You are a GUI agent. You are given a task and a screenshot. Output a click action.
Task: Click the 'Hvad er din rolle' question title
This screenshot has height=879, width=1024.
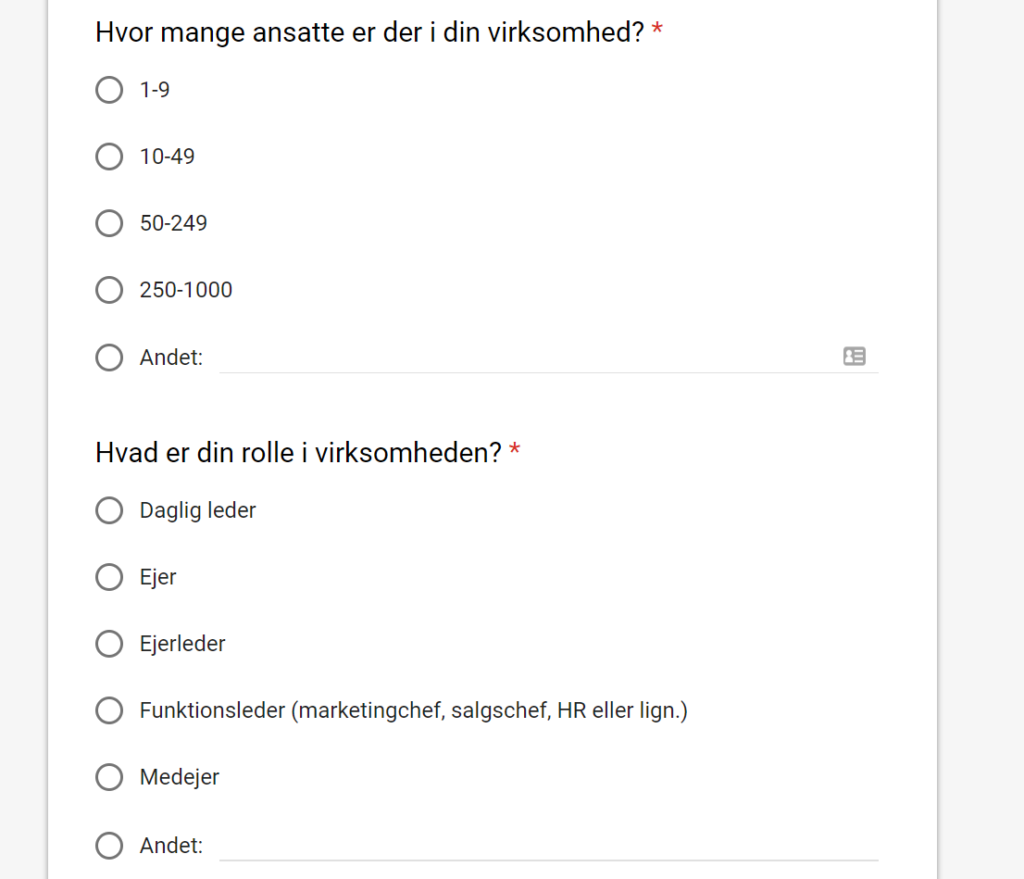point(298,453)
